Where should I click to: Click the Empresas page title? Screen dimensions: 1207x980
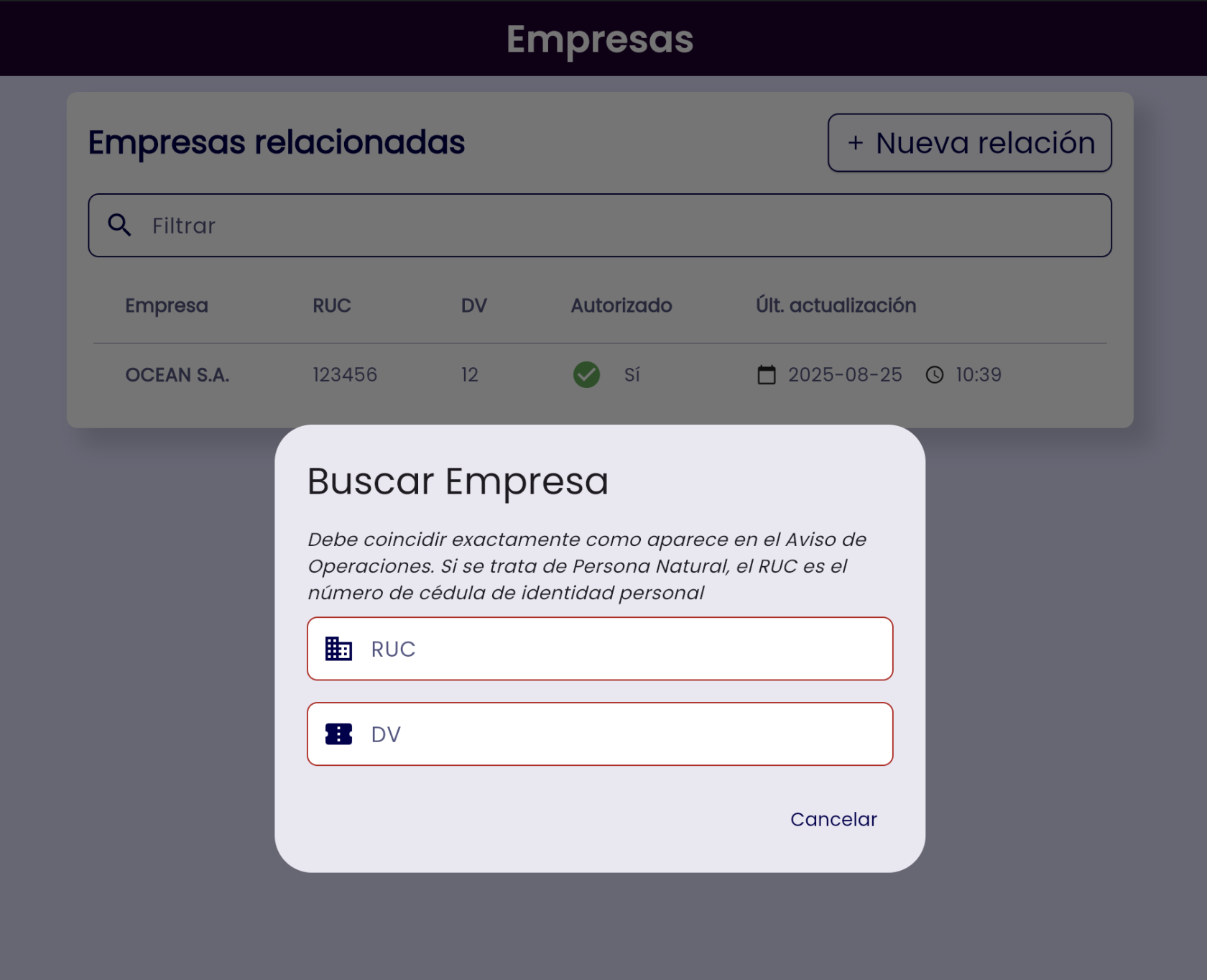click(600, 40)
